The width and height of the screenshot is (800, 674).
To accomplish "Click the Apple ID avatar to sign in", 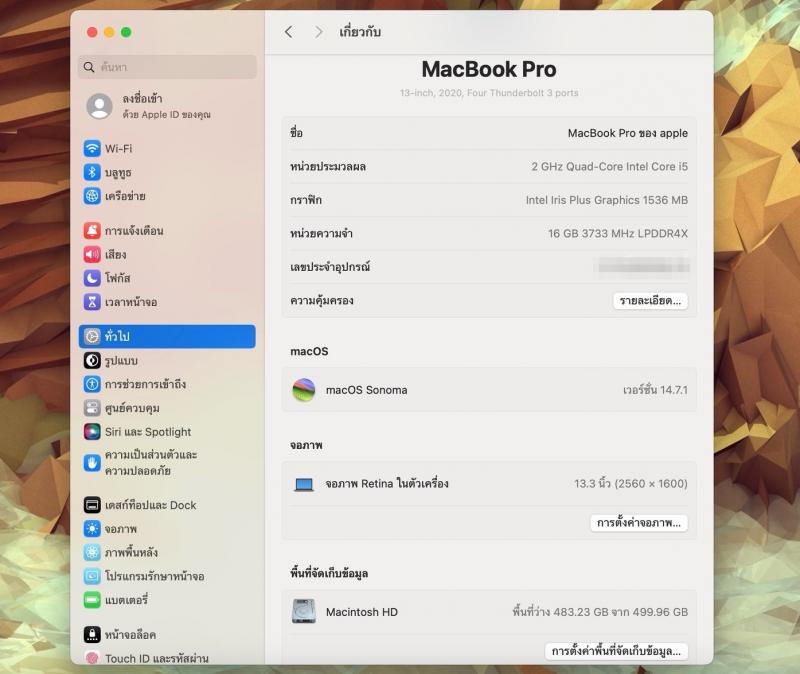I will pyautogui.click(x=99, y=106).
